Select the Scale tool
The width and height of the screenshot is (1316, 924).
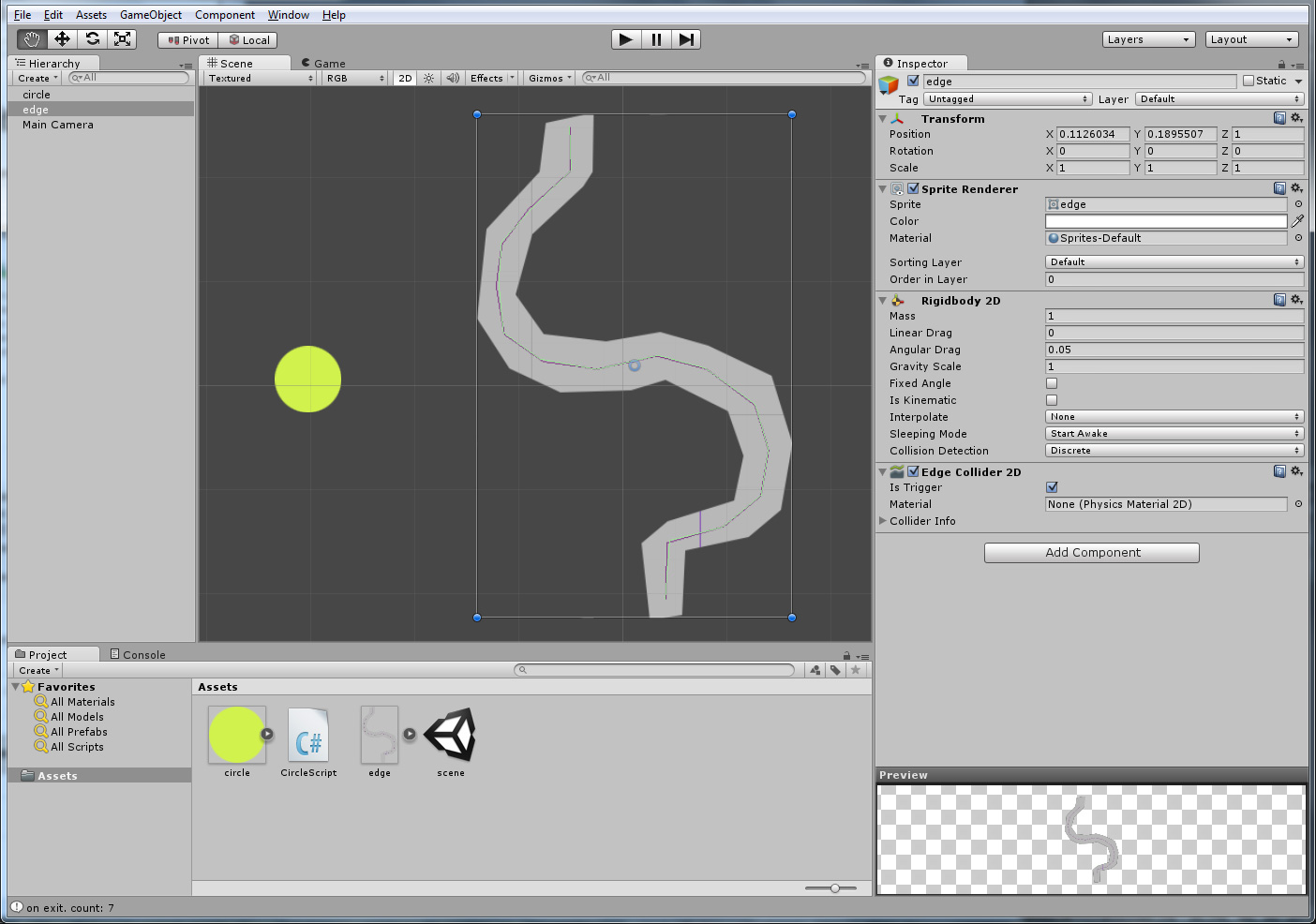pyautogui.click(x=122, y=39)
